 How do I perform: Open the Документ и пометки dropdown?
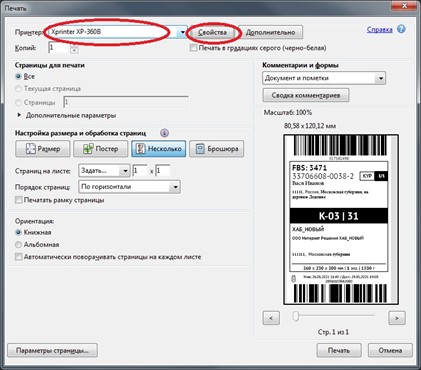pos(324,78)
